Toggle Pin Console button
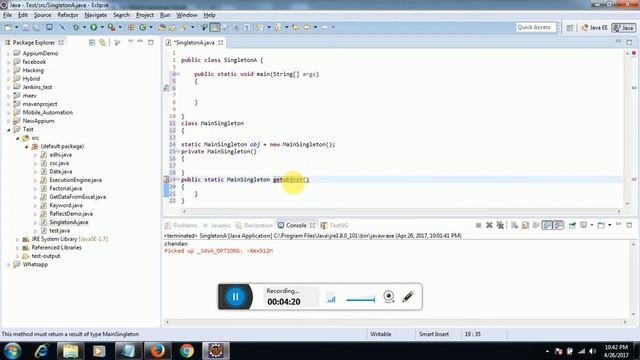 [572, 225]
